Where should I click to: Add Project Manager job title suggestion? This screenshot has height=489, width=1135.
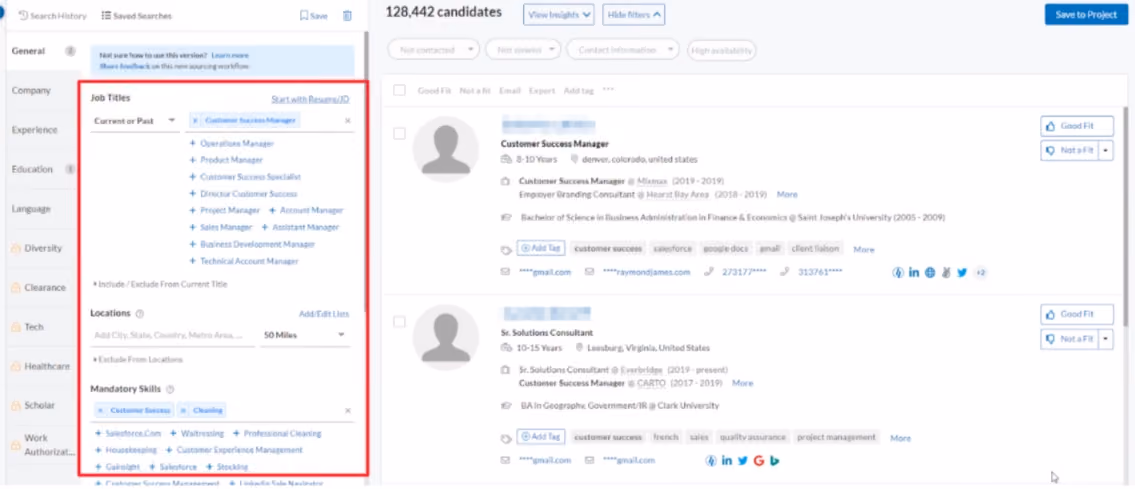coord(224,211)
